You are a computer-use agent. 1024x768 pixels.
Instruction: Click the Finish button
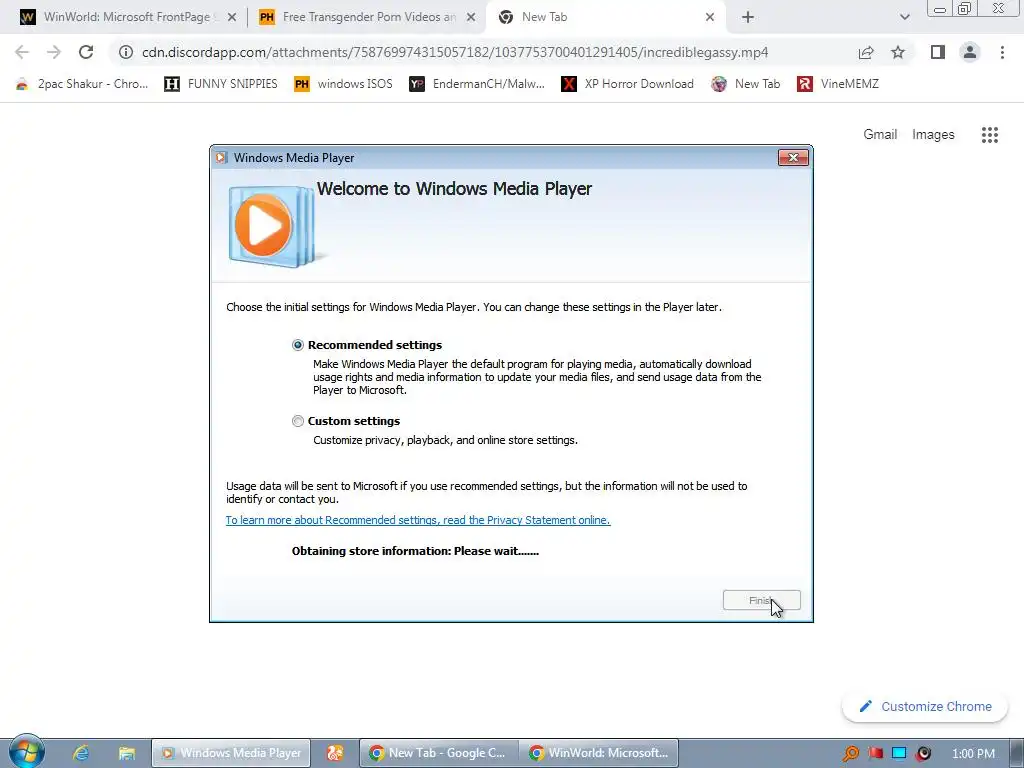point(761,600)
